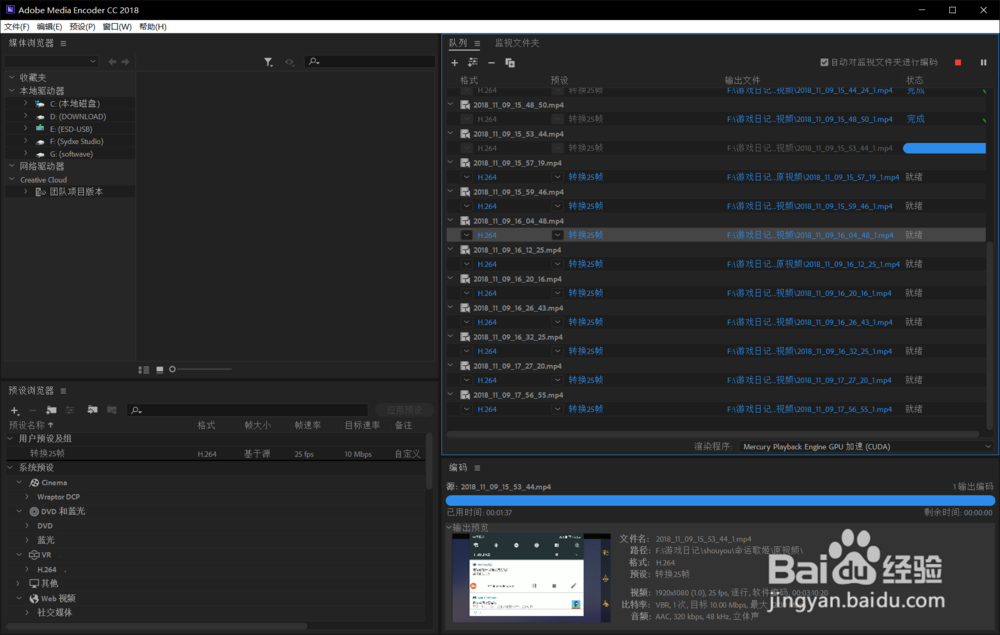1000x635 pixels.
Task: Remove selected queue item with minus icon
Action: pos(491,62)
